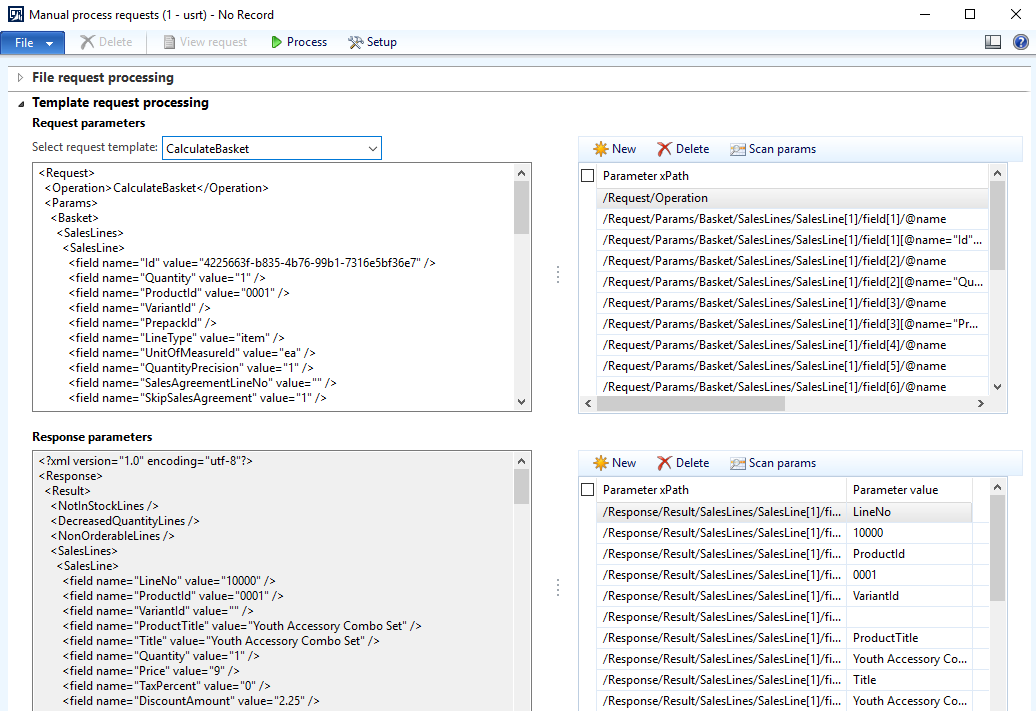Run Scan params for request parameters
Viewport: 1036px width, 711px height.
coord(773,148)
